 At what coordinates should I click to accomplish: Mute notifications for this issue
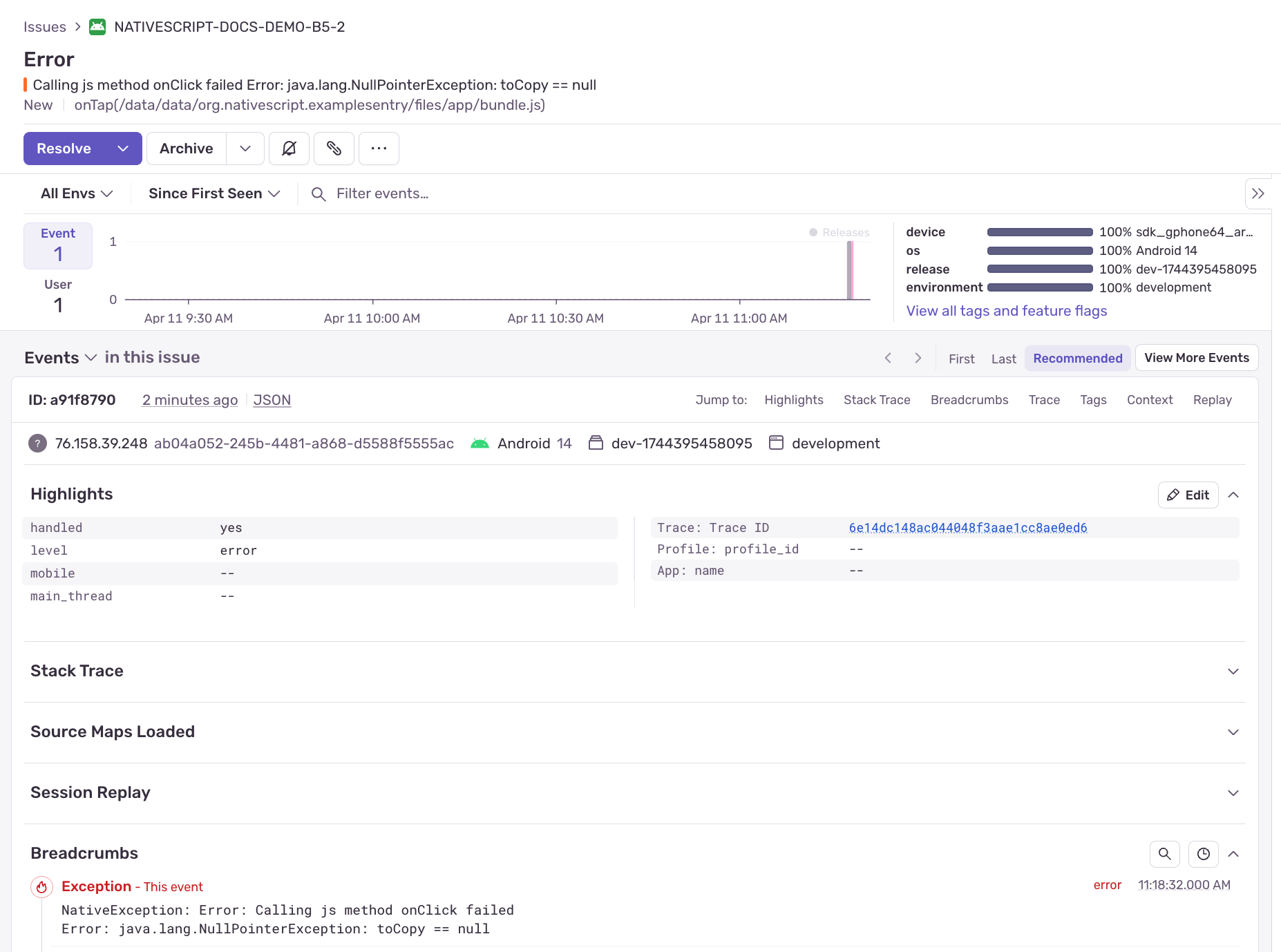coord(289,149)
